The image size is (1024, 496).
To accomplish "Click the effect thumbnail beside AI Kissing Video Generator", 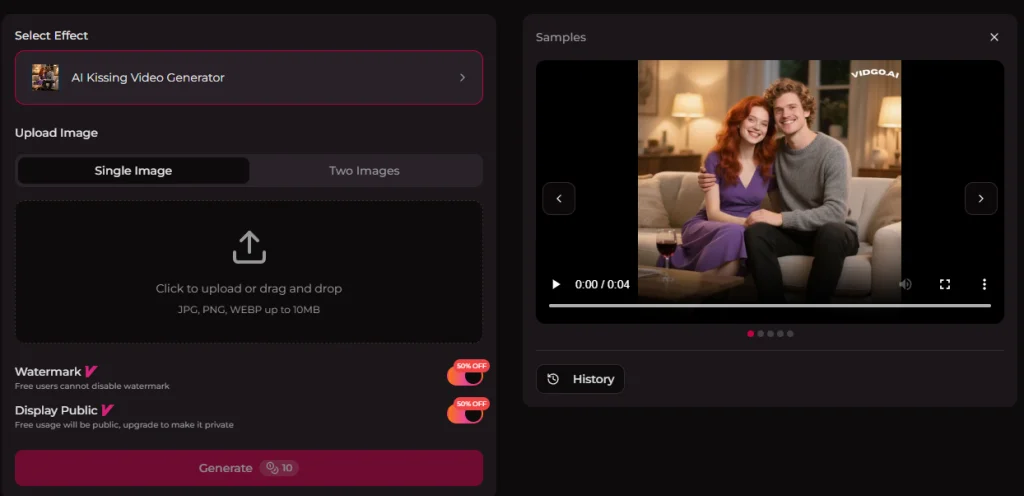I will click(x=45, y=78).
